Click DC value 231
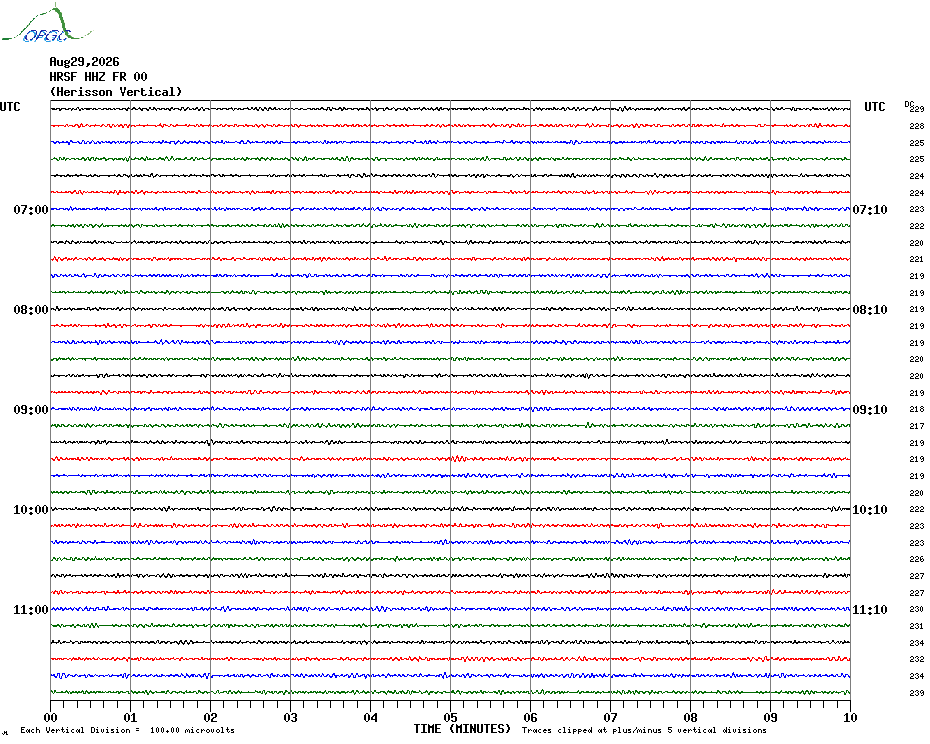Viewport: 930px width, 744px height. [917, 626]
